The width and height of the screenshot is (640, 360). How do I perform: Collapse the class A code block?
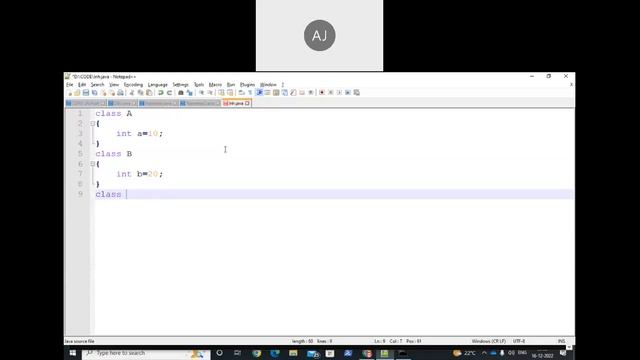(x=93, y=123)
